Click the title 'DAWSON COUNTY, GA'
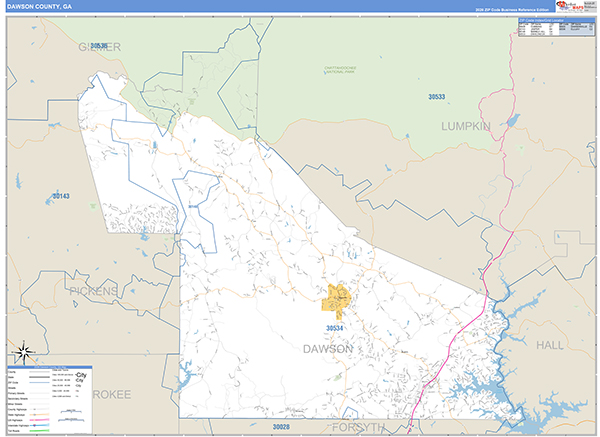This screenshot has height=437, width=600. tap(39, 7)
